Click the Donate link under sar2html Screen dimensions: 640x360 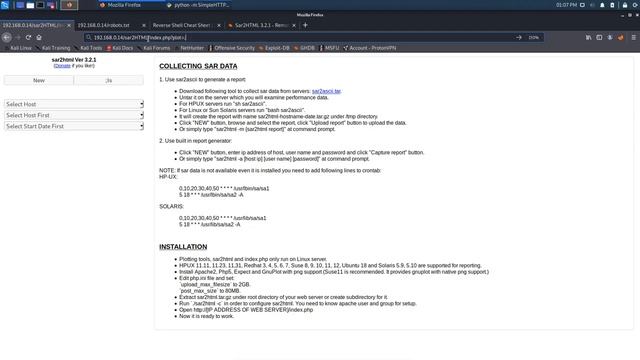[x=62, y=66]
